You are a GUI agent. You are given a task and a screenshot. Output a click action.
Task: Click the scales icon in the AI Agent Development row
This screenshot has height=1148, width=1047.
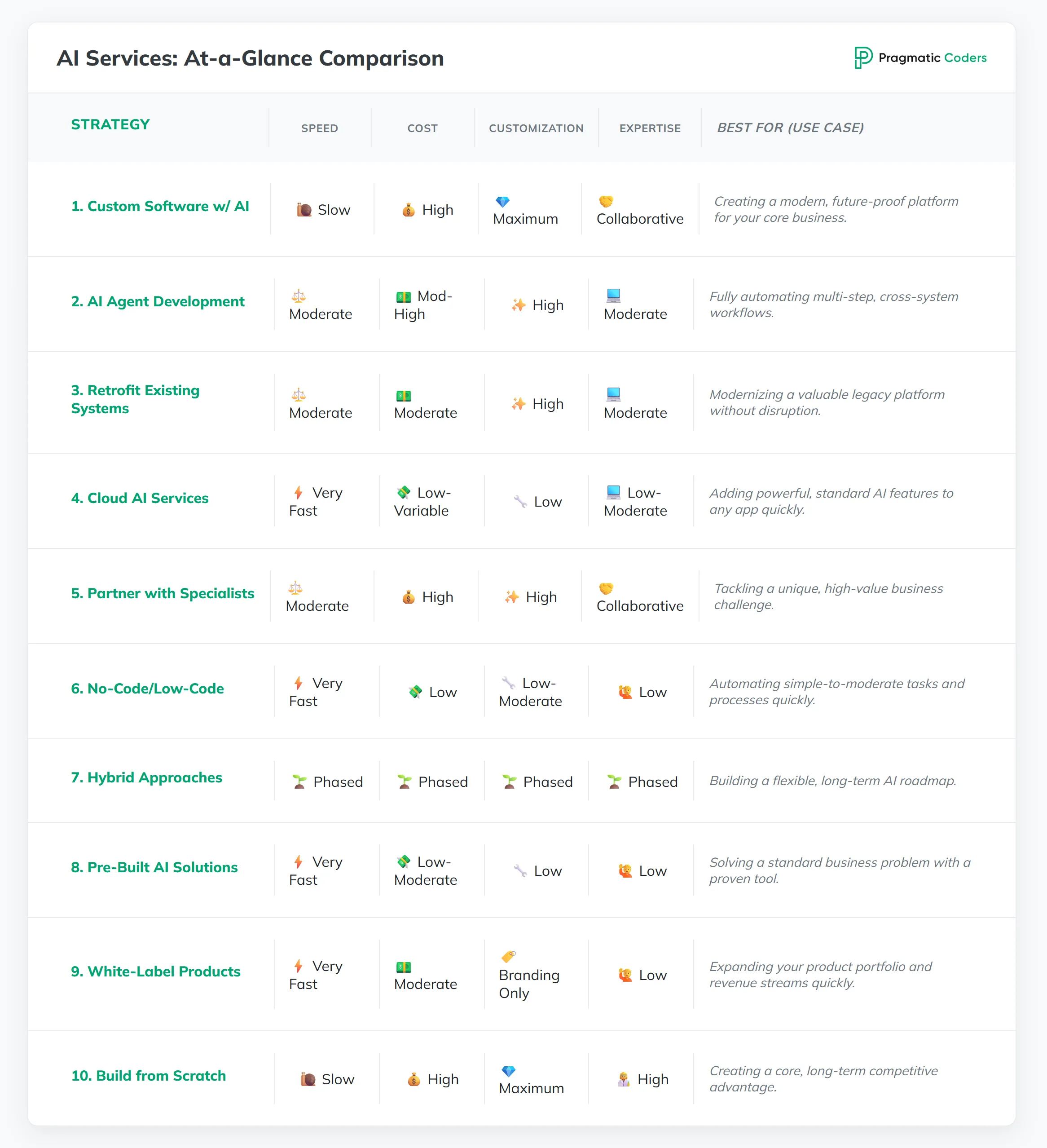(298, 296)
